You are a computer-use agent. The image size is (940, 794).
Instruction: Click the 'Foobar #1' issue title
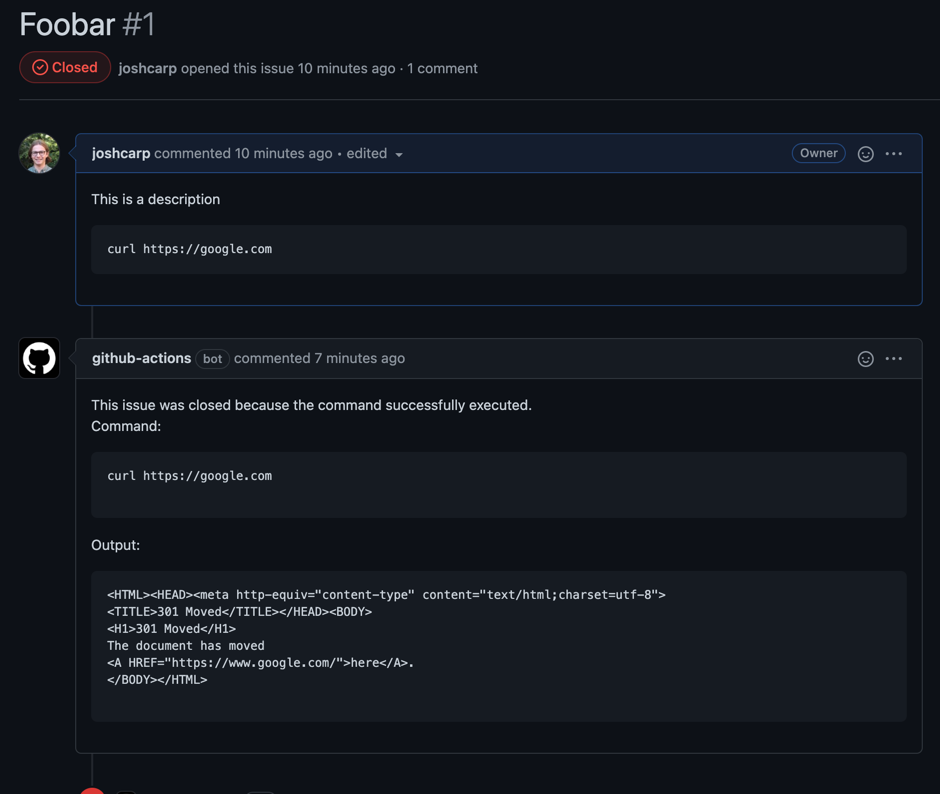[x=87, y=25]
